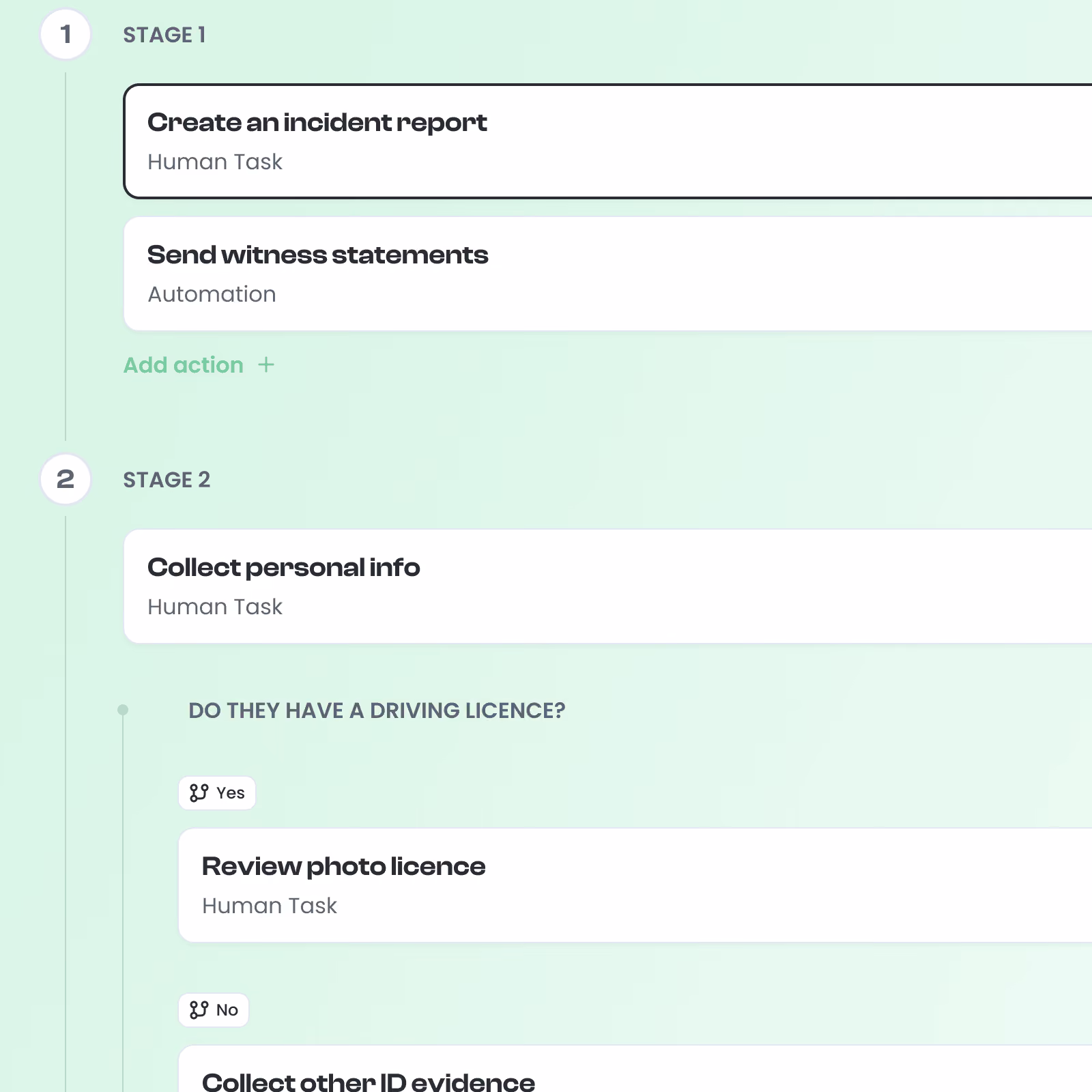Open Collect personal info card
This screenshot has height=1092, width=1092.
pyautogui.click(x=607, y=586)
